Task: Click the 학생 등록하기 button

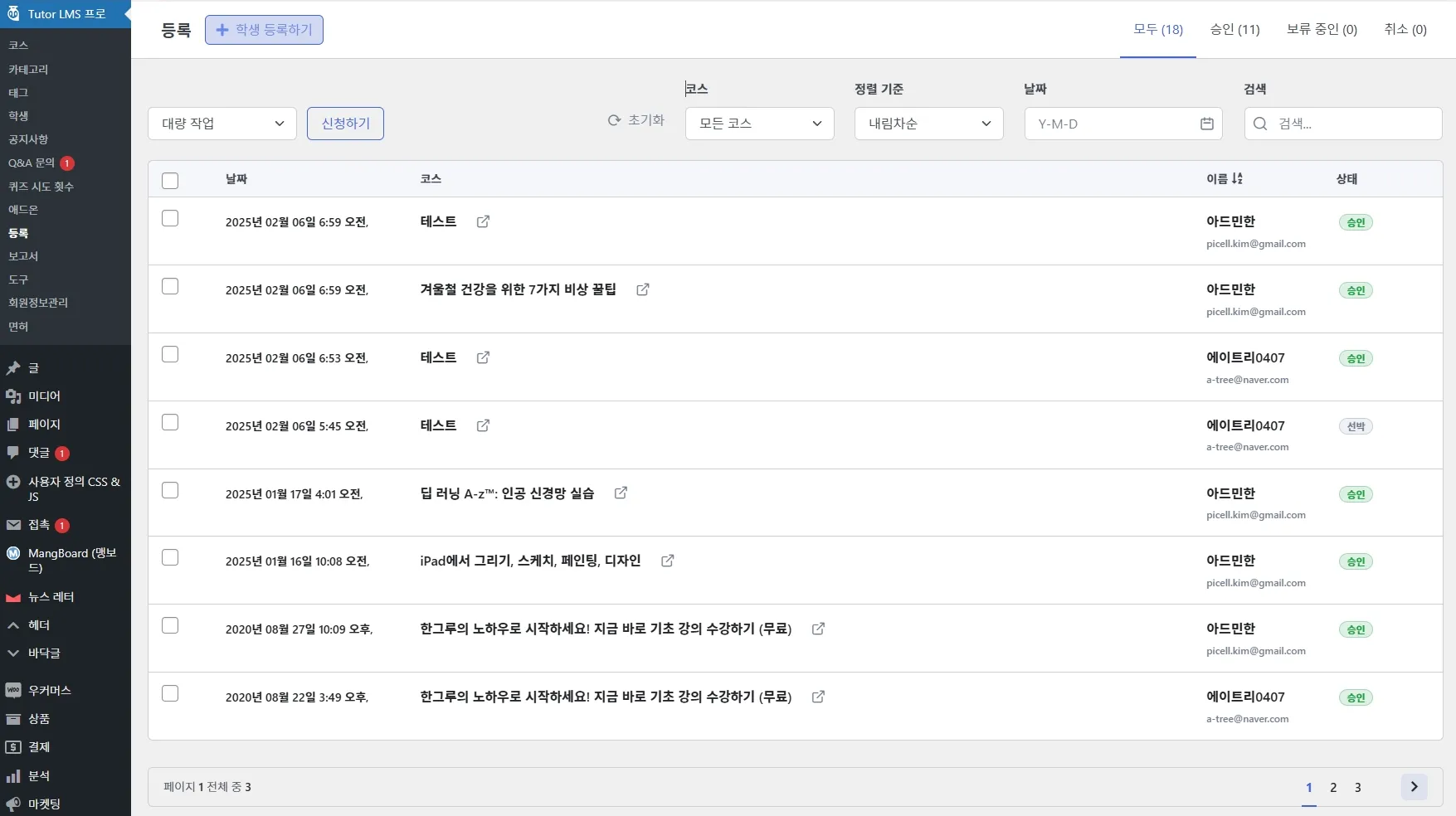Action: click(x=264, y=29)
